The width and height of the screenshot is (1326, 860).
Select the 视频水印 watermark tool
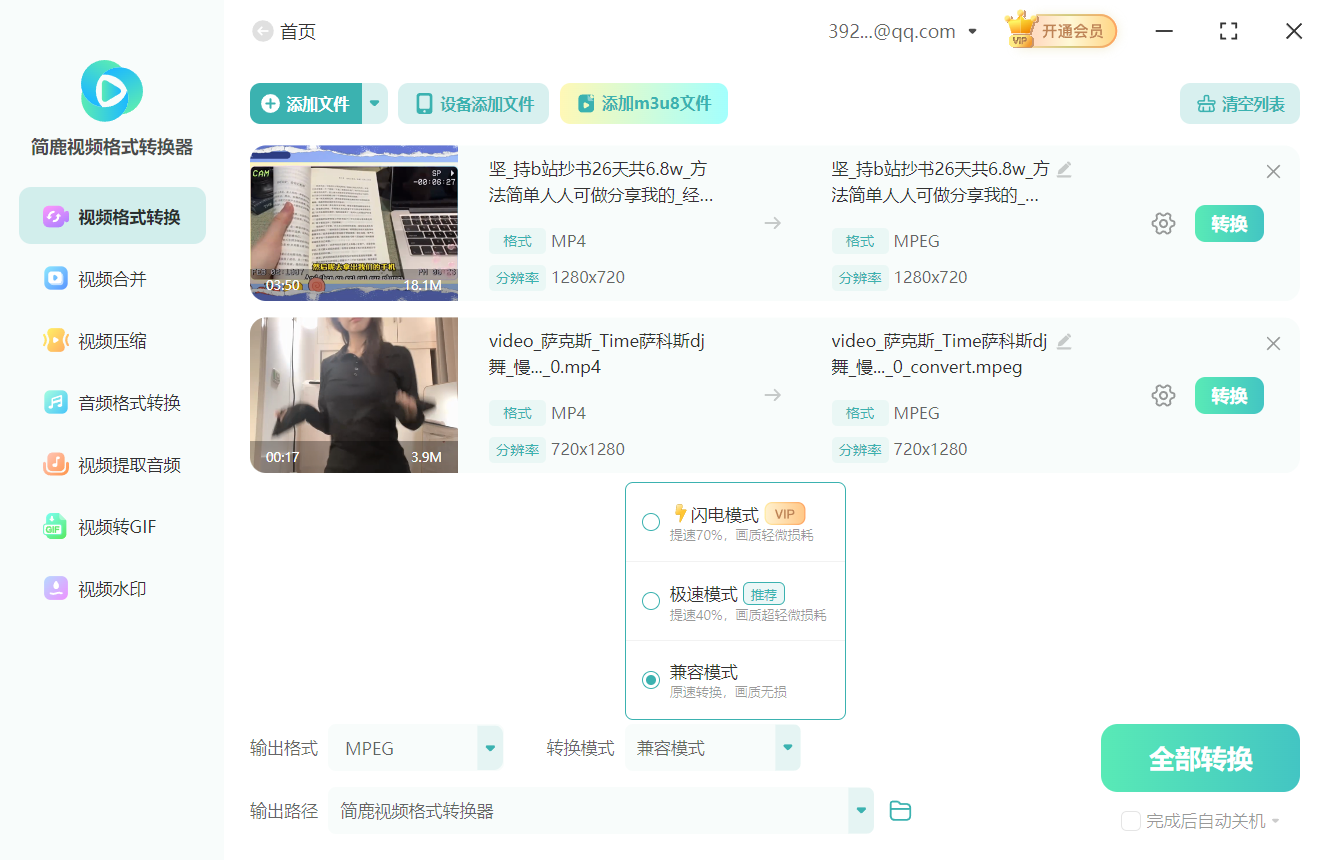point(112,589)
